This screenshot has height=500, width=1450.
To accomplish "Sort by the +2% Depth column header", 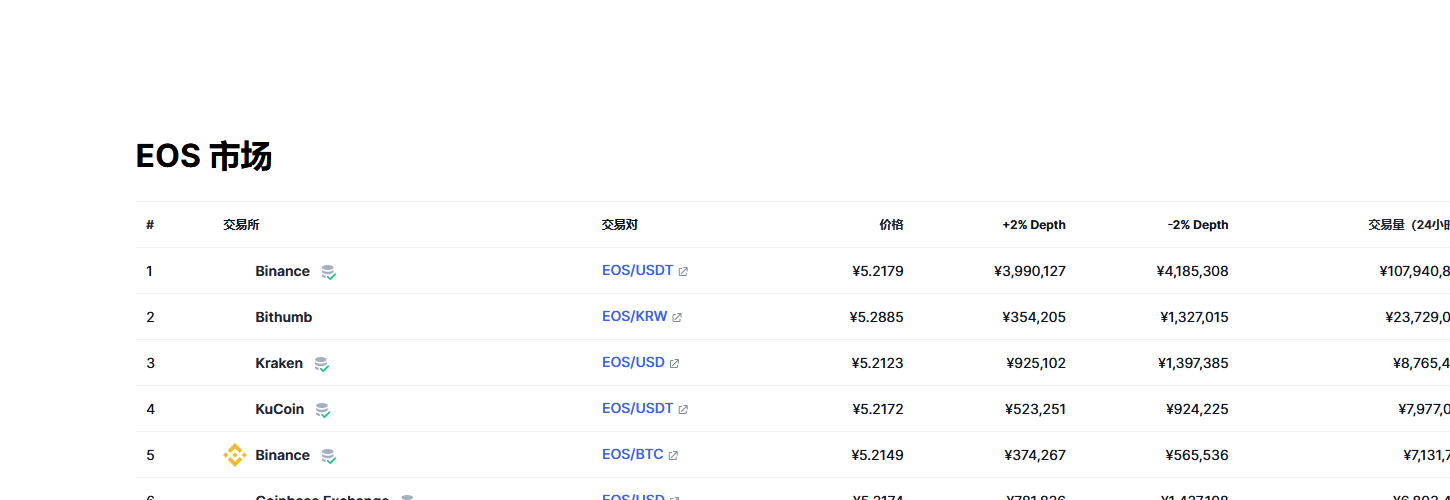I will coord(1034,225).
